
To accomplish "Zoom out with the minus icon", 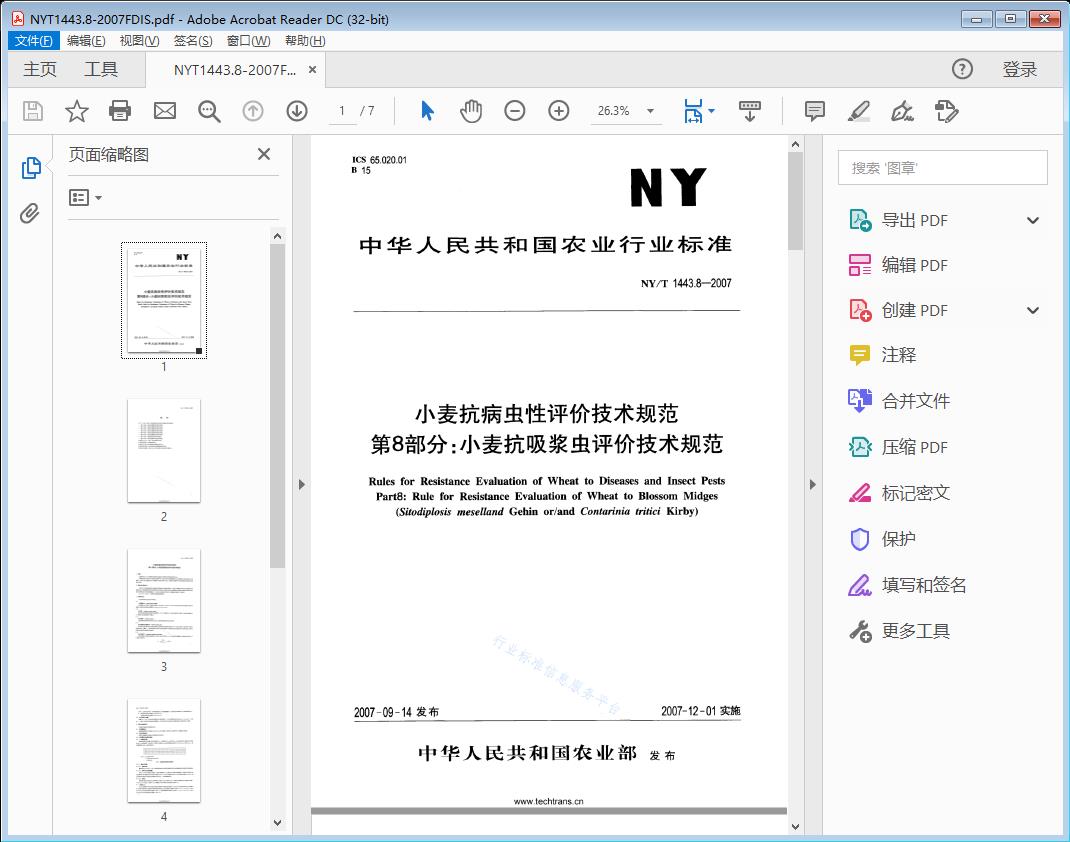I will pyautogui.click(x=515, y=111).
